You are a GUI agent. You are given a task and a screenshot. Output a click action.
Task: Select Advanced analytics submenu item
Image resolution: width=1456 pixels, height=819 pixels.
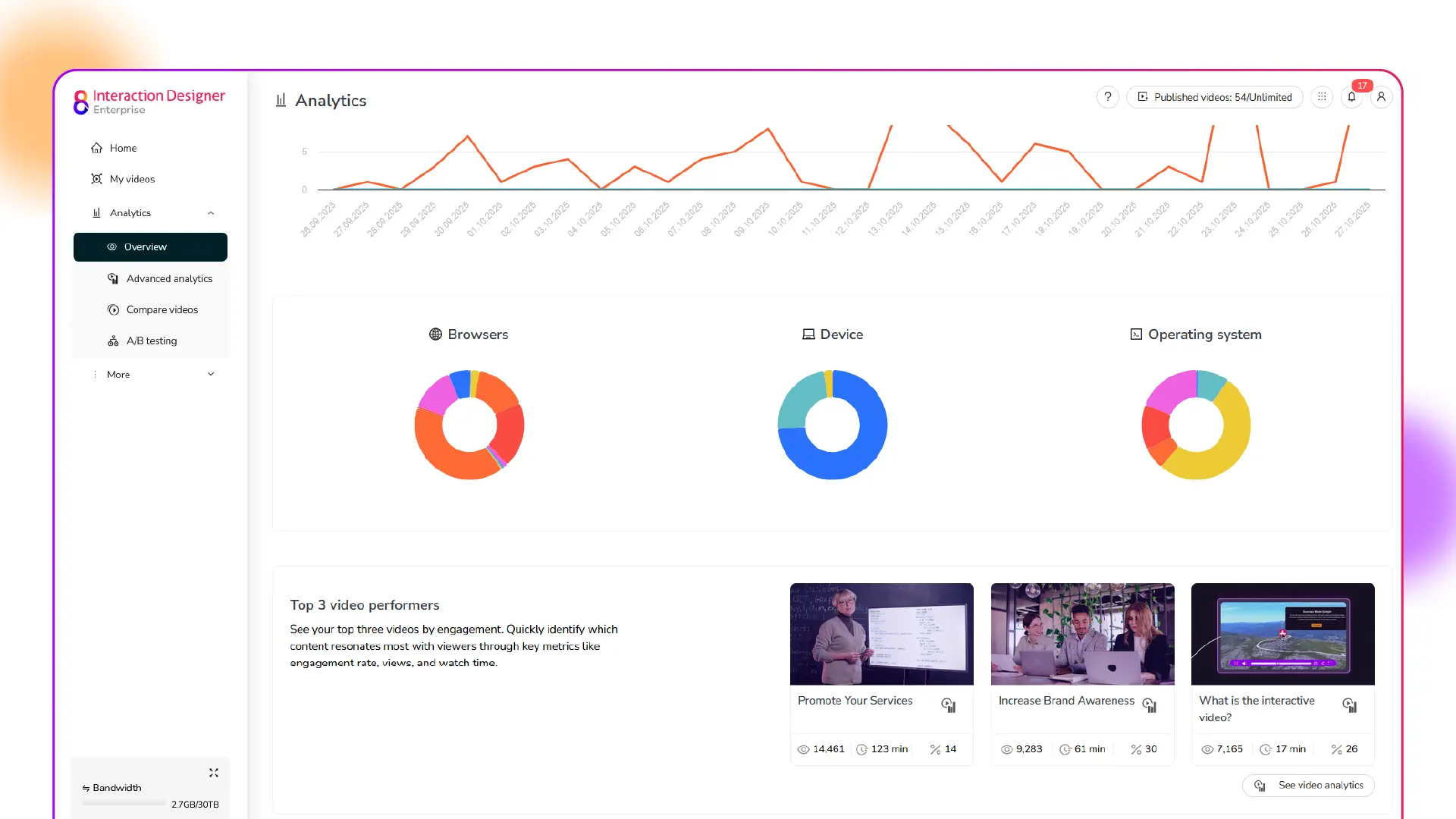[x=169, y=279]
